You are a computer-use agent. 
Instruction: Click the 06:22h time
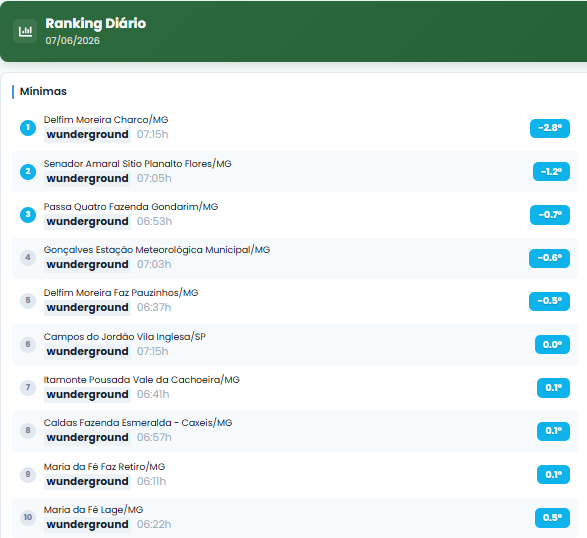coord(154,525)
